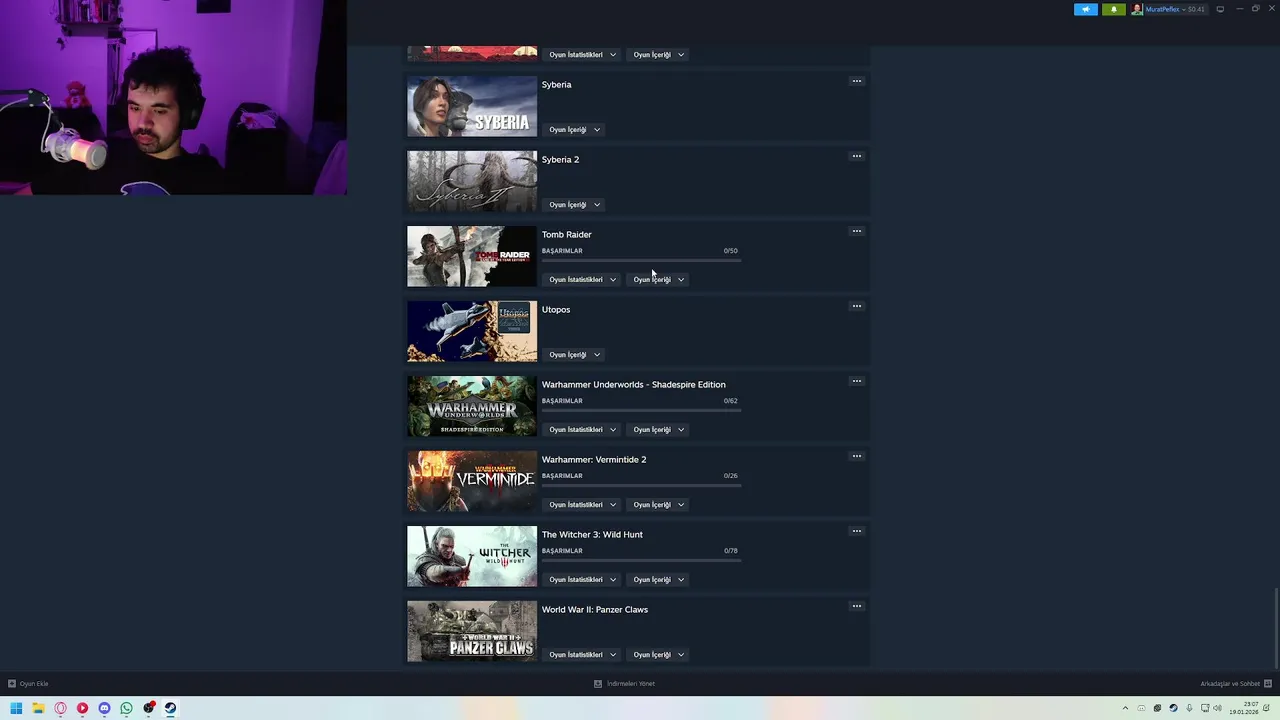This screenshot has height=720, width=1280.
Task: Open Warhammer Underworlds - Shadespire Edition title
Action: pos(633,385)
